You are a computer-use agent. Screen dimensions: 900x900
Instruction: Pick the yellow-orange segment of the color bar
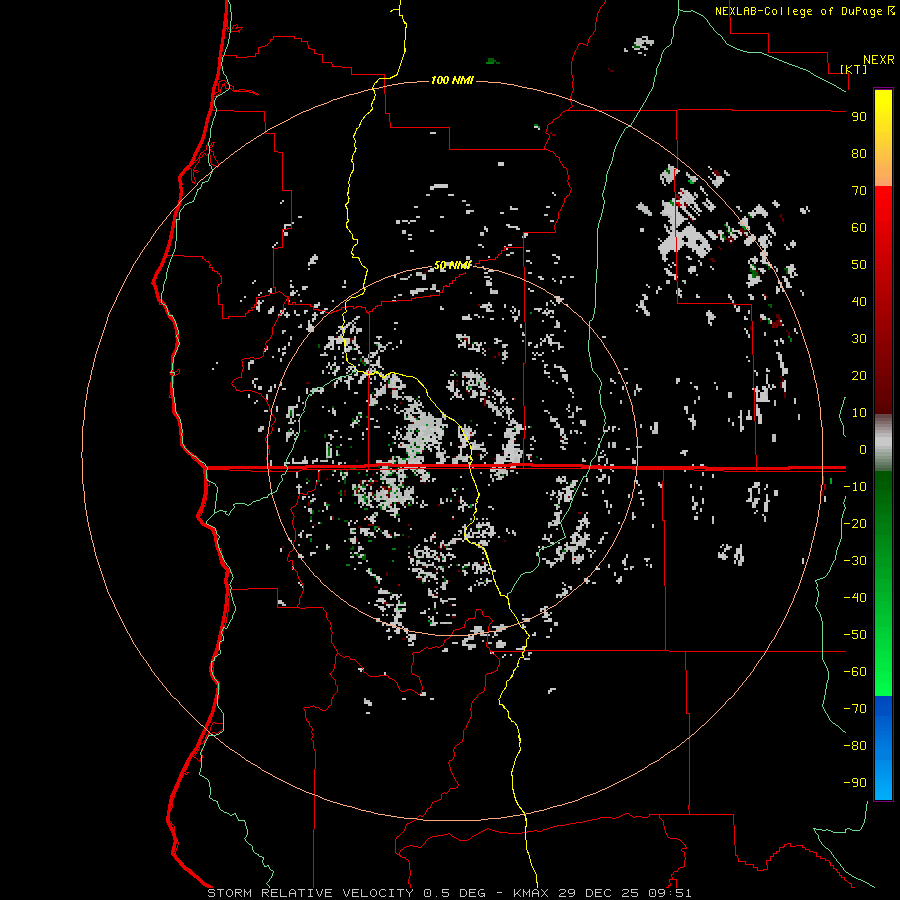pyautogui.click(x=883, y=138)
